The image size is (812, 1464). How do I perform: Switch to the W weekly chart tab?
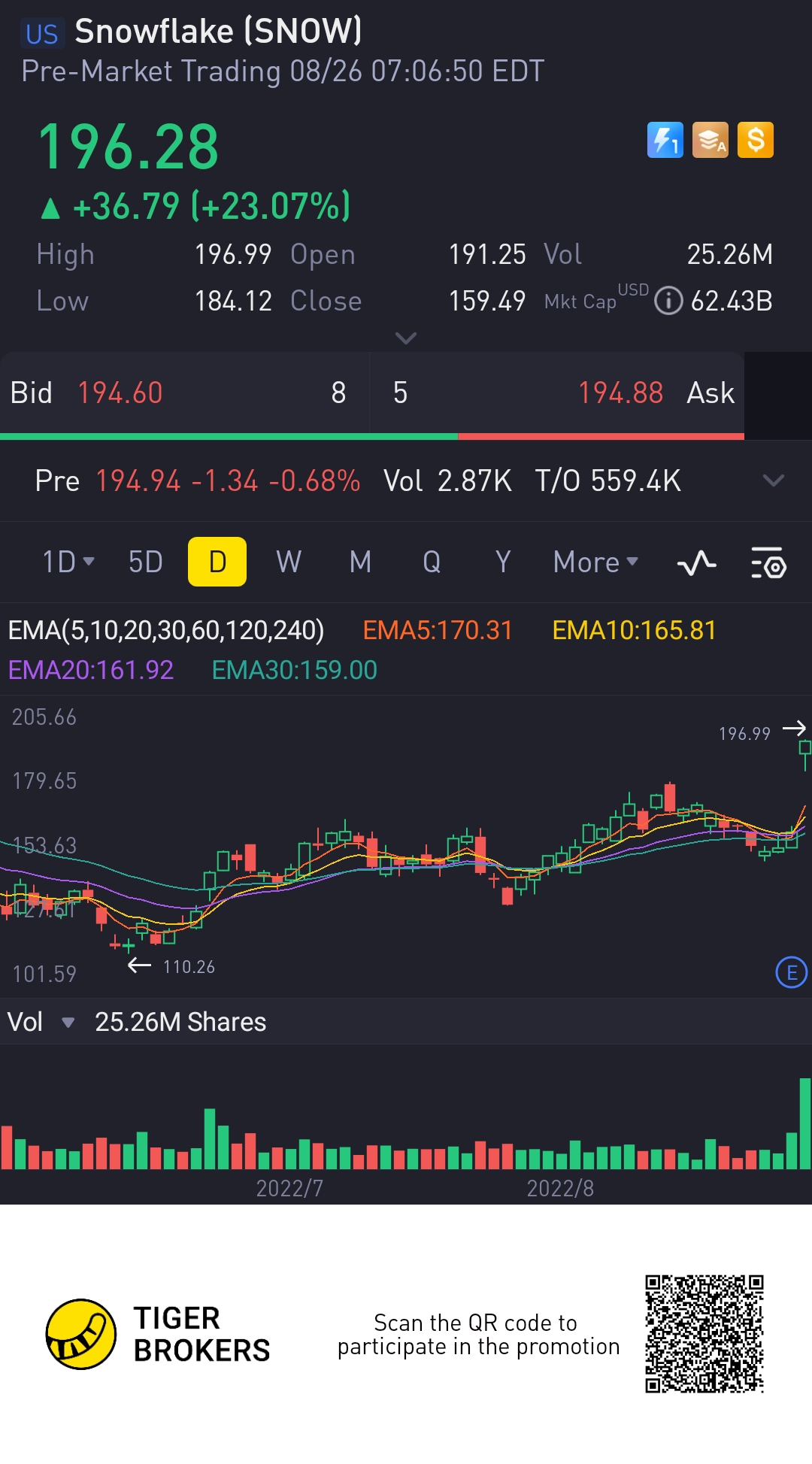click(289, 562)
